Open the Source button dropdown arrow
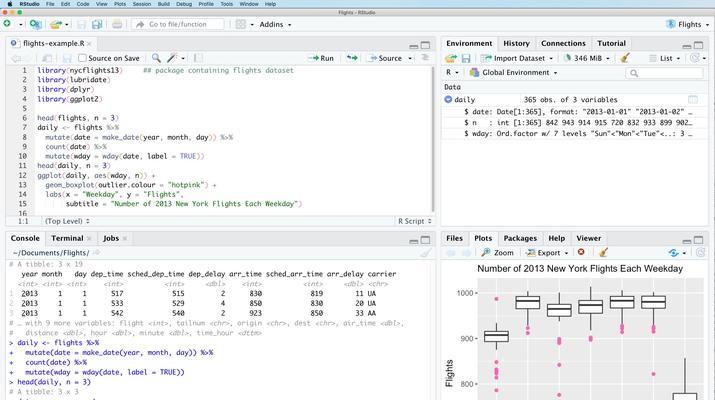The height and width of the screenshot is (400, 715). pyautogui.click(x=409, y=58)
